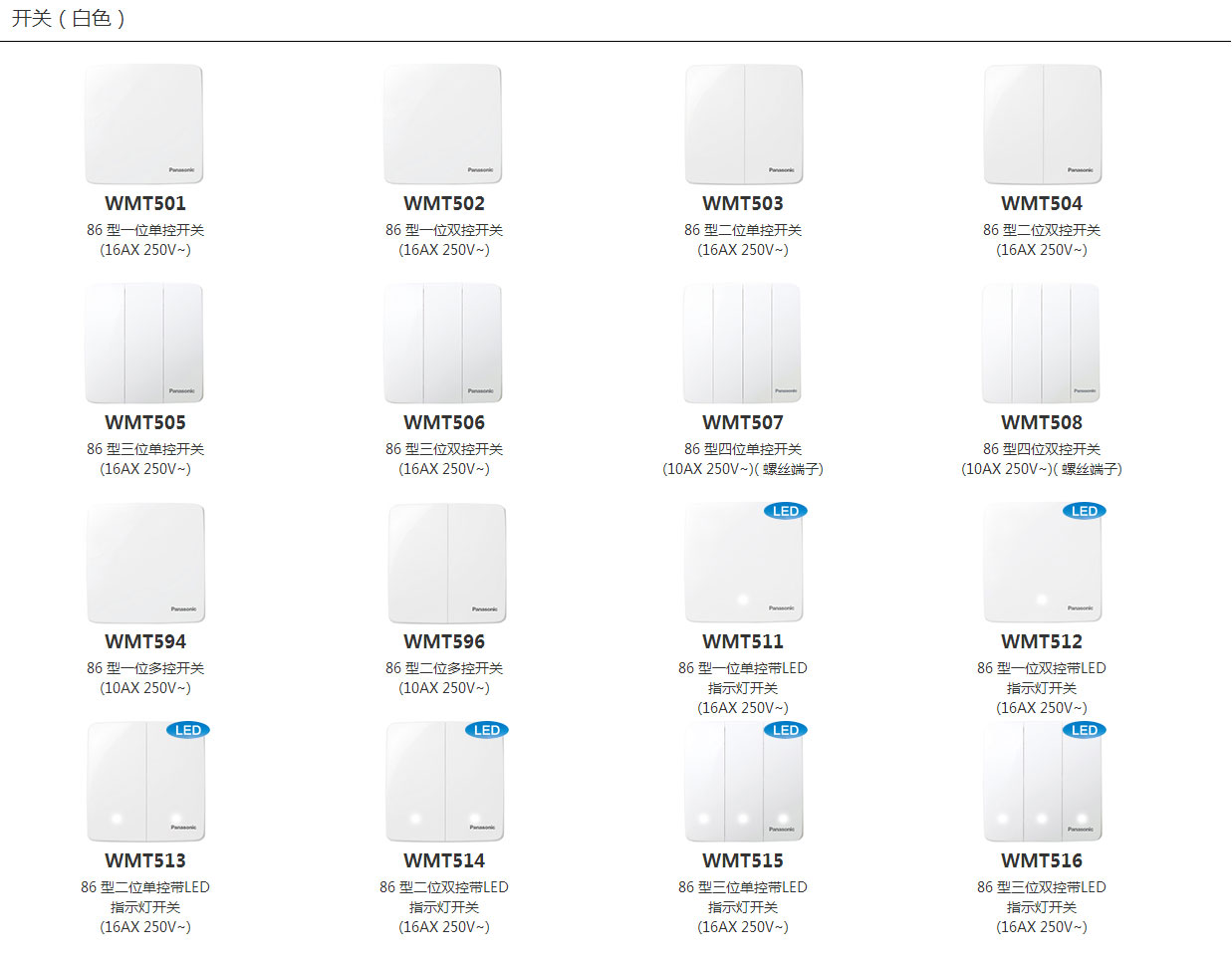Viewport: 1232px width, 962px height.
Task: Click the WMT594 multi-control switch image
Action: point(145,563)
